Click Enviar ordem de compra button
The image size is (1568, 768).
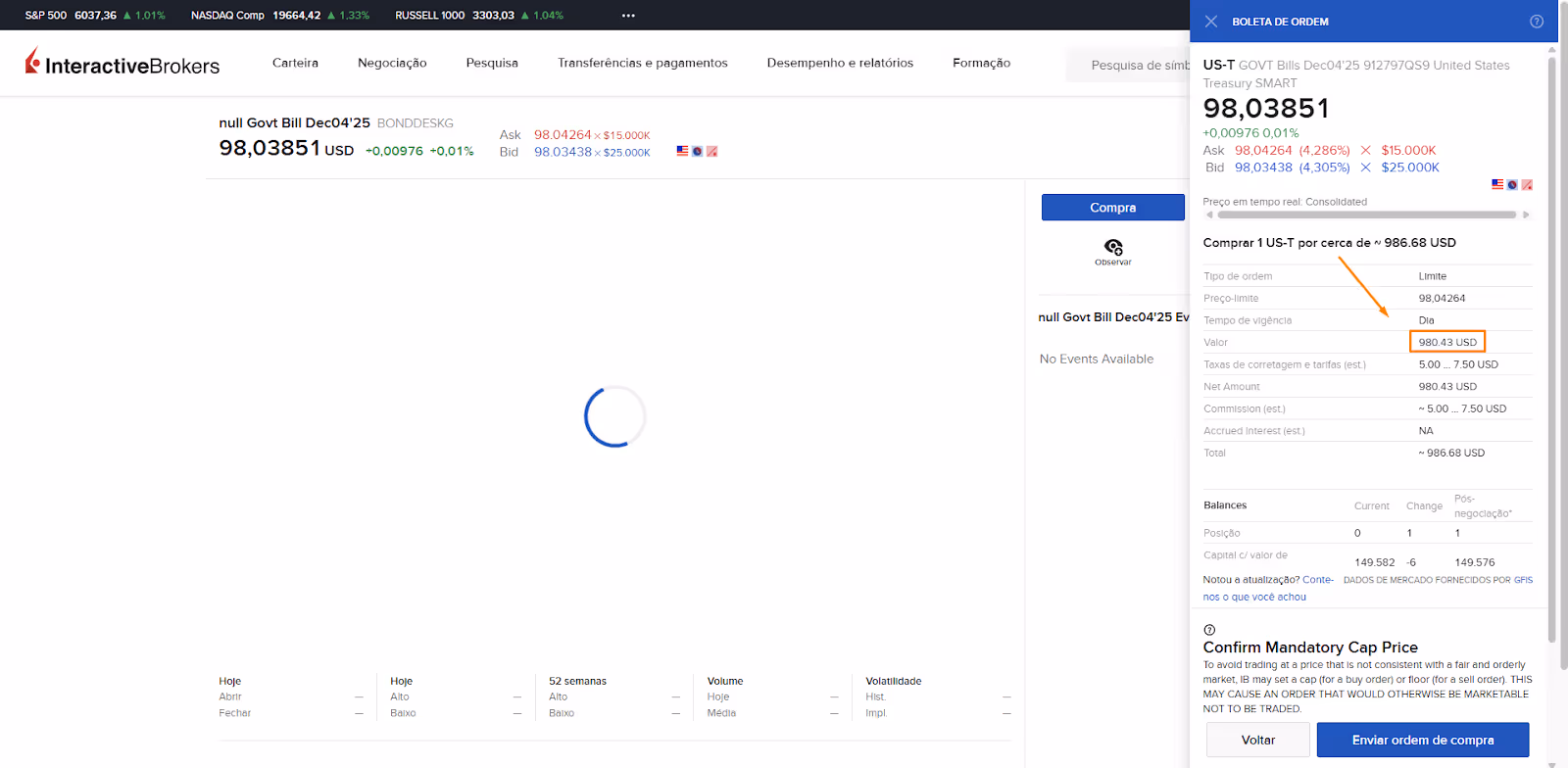(x=1423, y=740)
